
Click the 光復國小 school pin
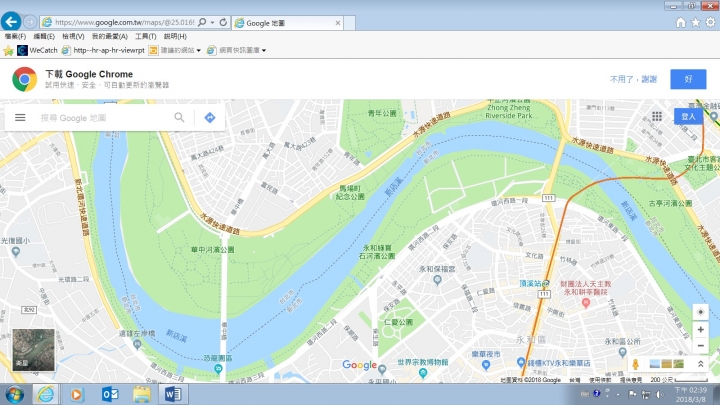point(16,251)
